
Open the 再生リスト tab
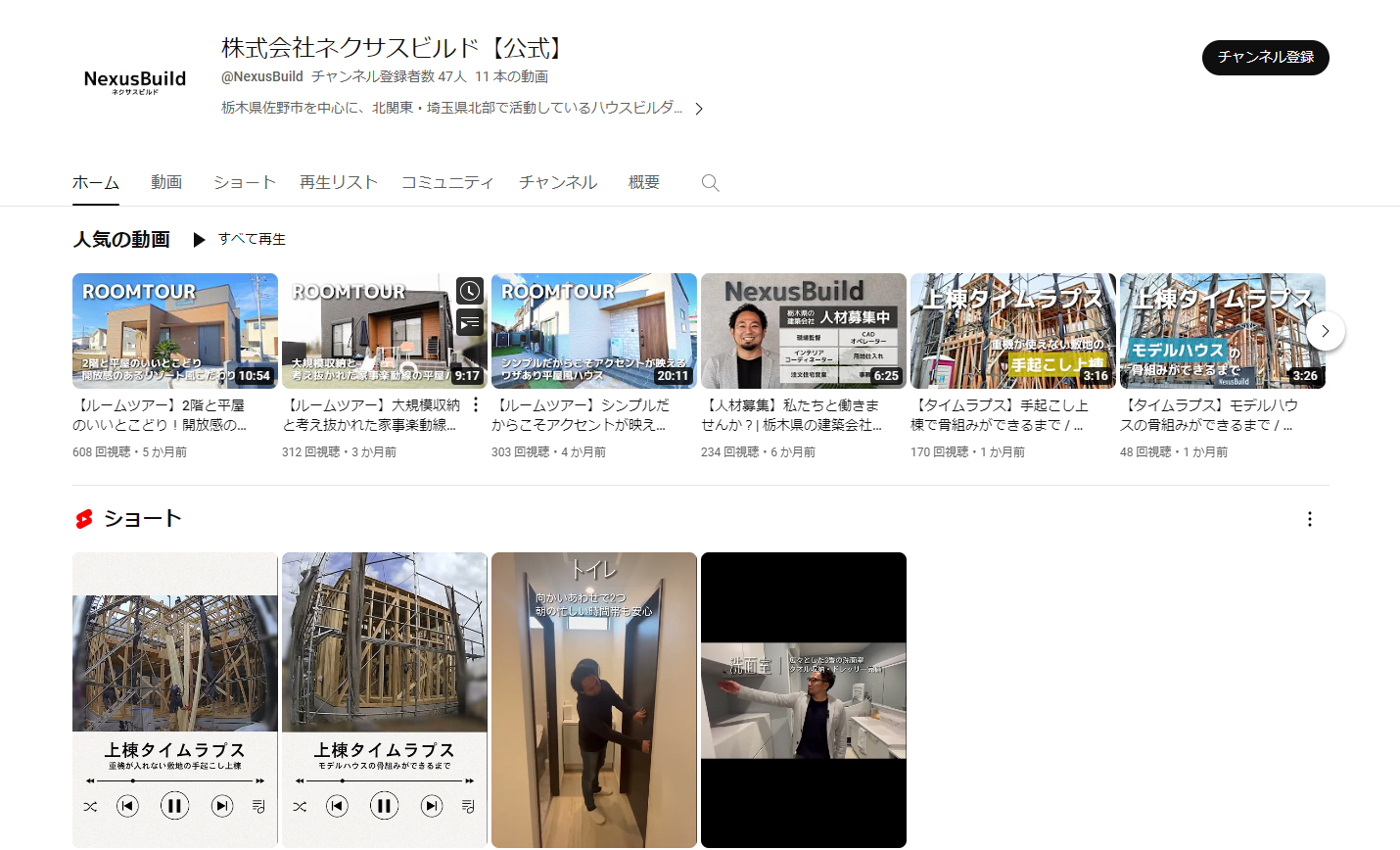click(339, 183)
